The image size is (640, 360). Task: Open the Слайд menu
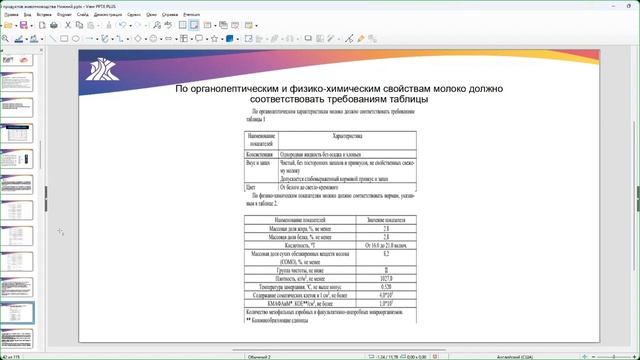click(x=82, y=14)
